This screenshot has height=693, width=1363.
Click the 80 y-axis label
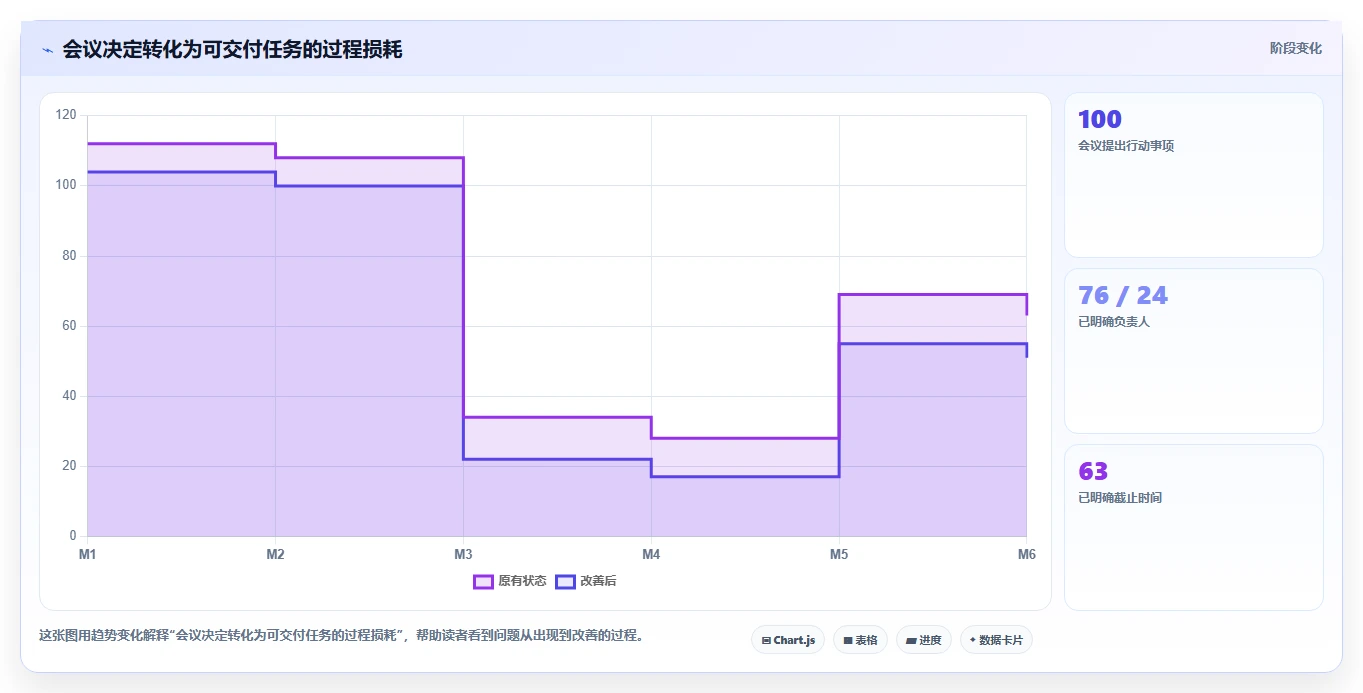pyautogui.click(x=69, y=256)
